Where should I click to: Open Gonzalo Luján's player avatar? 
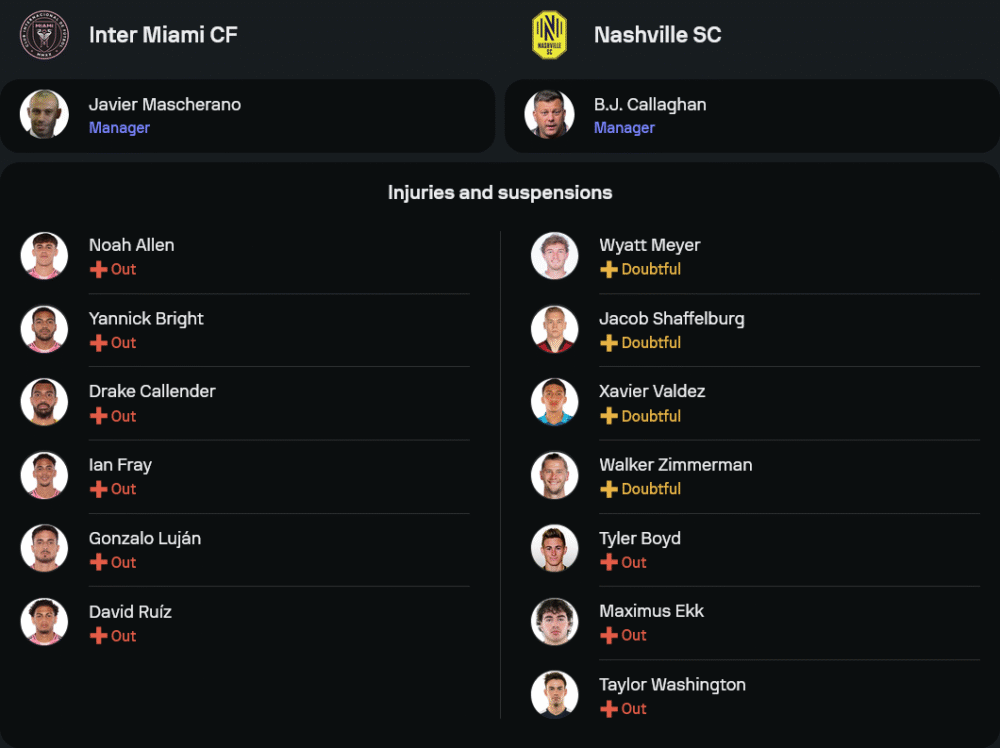coord(44,548)
